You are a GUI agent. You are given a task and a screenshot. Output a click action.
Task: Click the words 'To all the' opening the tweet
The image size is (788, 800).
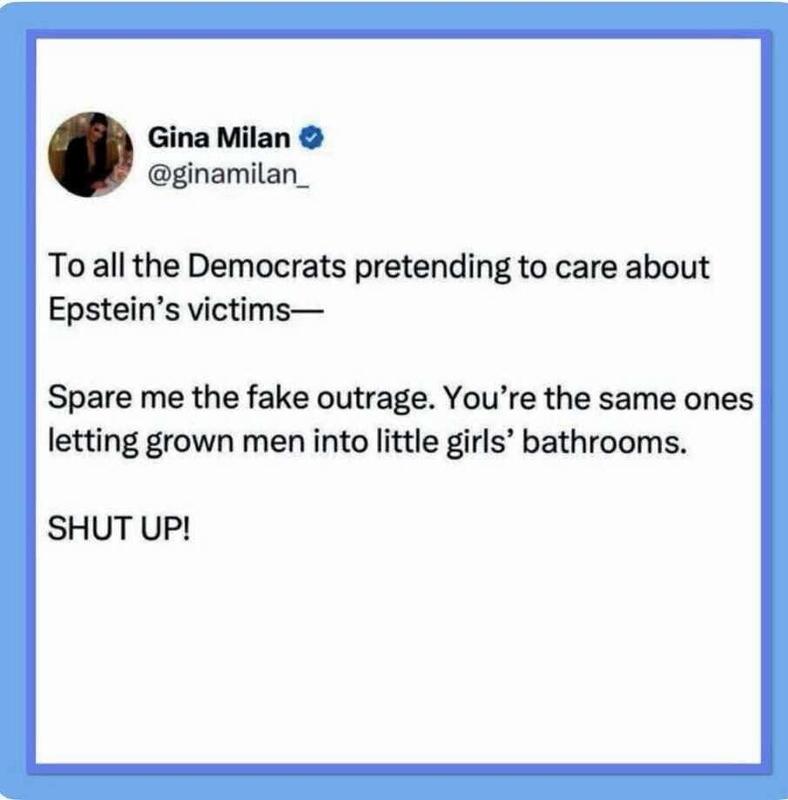[x=114, y=267]
